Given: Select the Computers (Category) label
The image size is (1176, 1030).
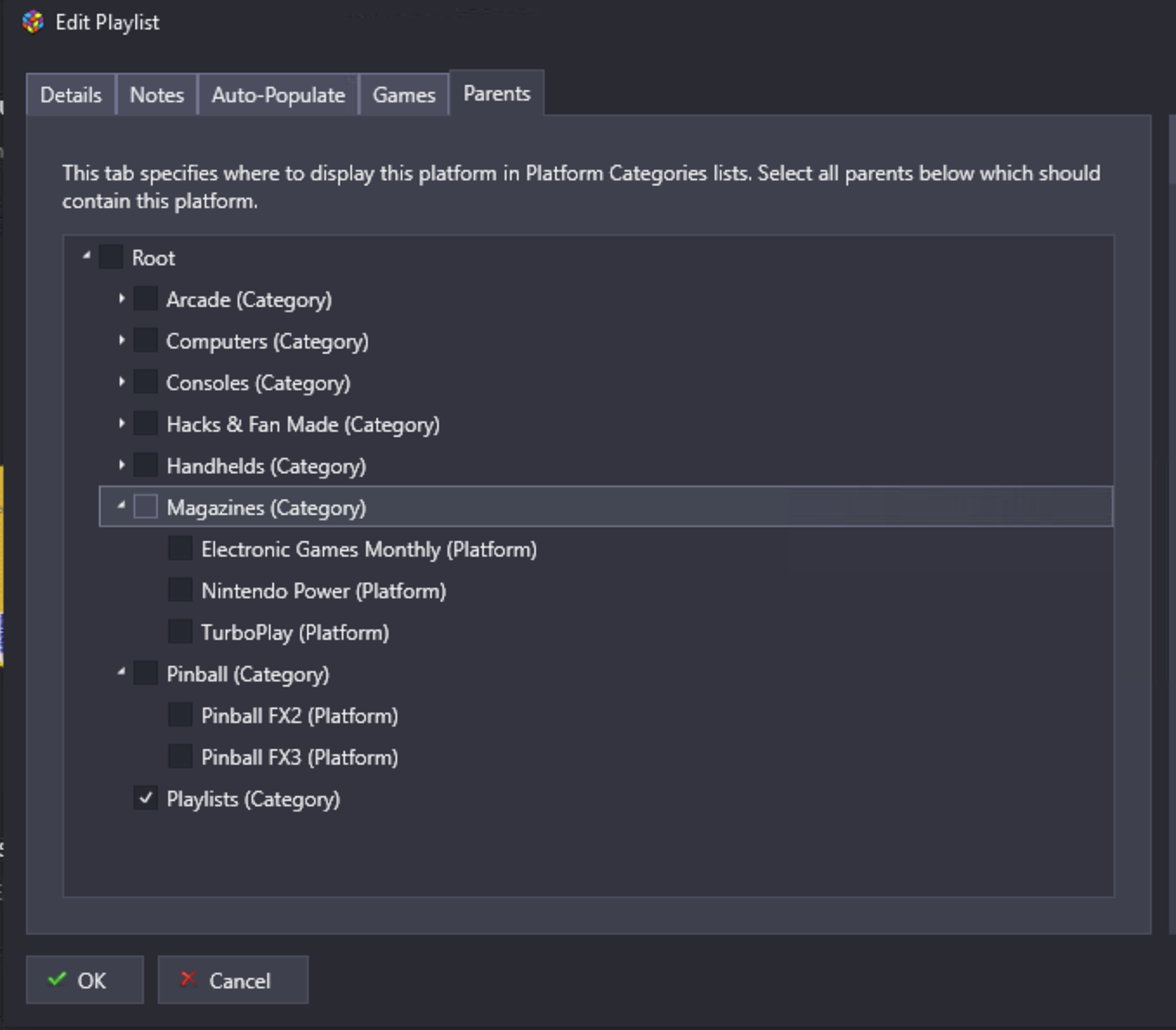Looking at the screenshot, I should click(x=268, y=342).
